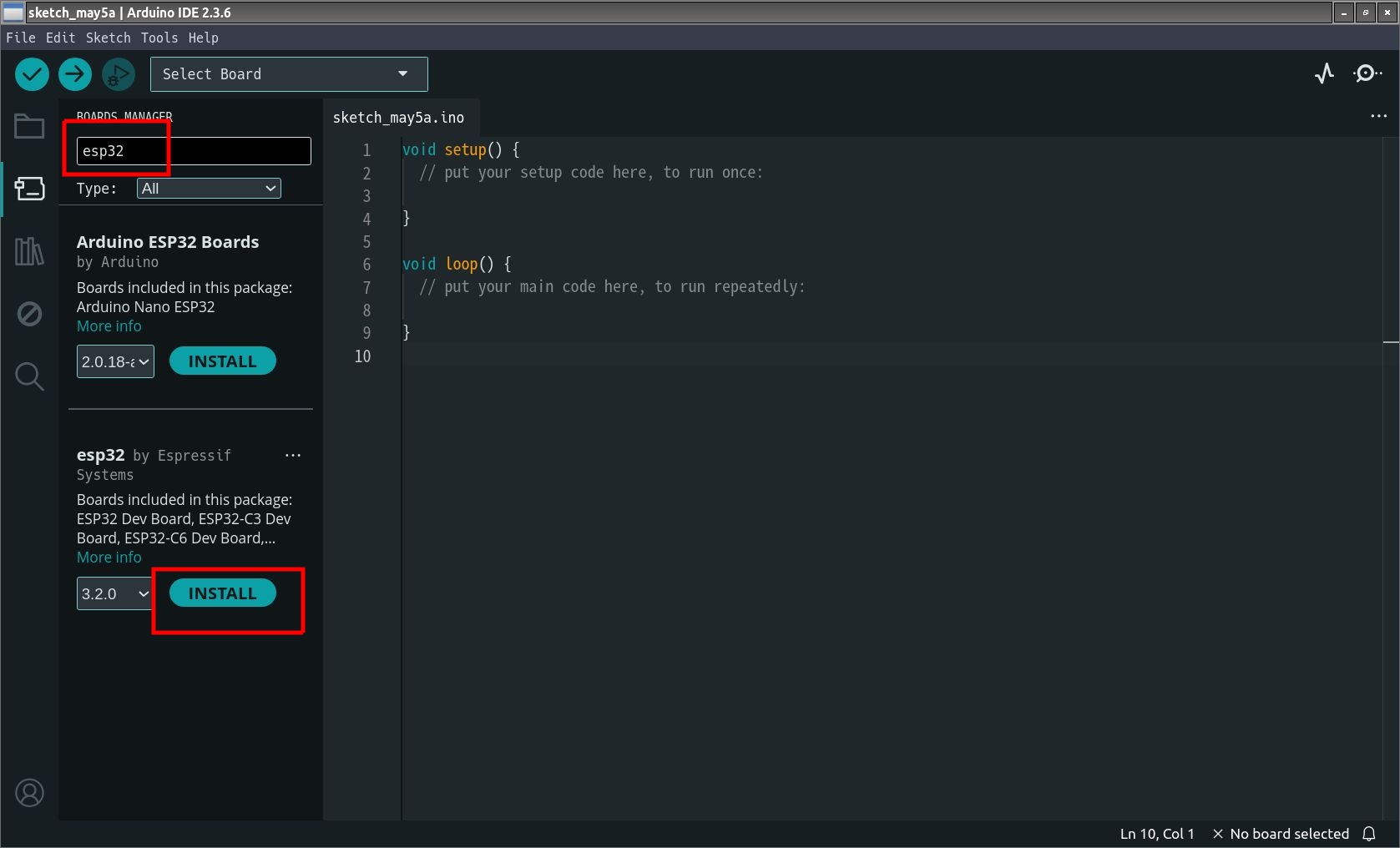Click the account profile icon
Viewport: 1400px width, 848px height.
29,792
